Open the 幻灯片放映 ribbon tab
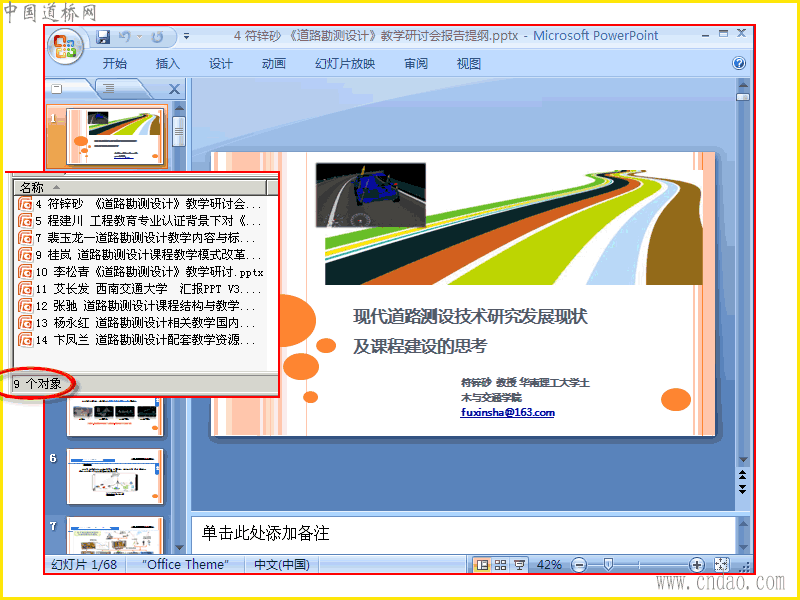Viewport: 800px width, 600px height. click(345, 63)
